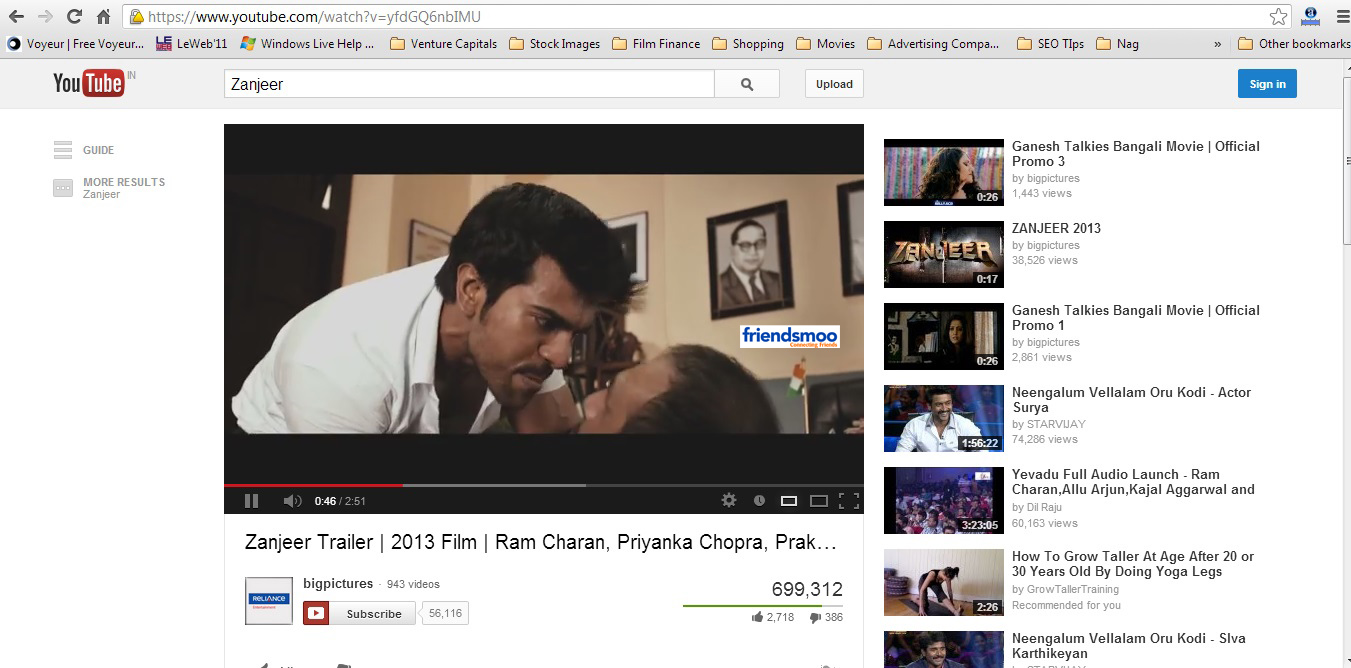Screen dimensions: 1351x668
Task: Show hidden bookmarks via chevron overflow
Action: [x=1217, y=44]
